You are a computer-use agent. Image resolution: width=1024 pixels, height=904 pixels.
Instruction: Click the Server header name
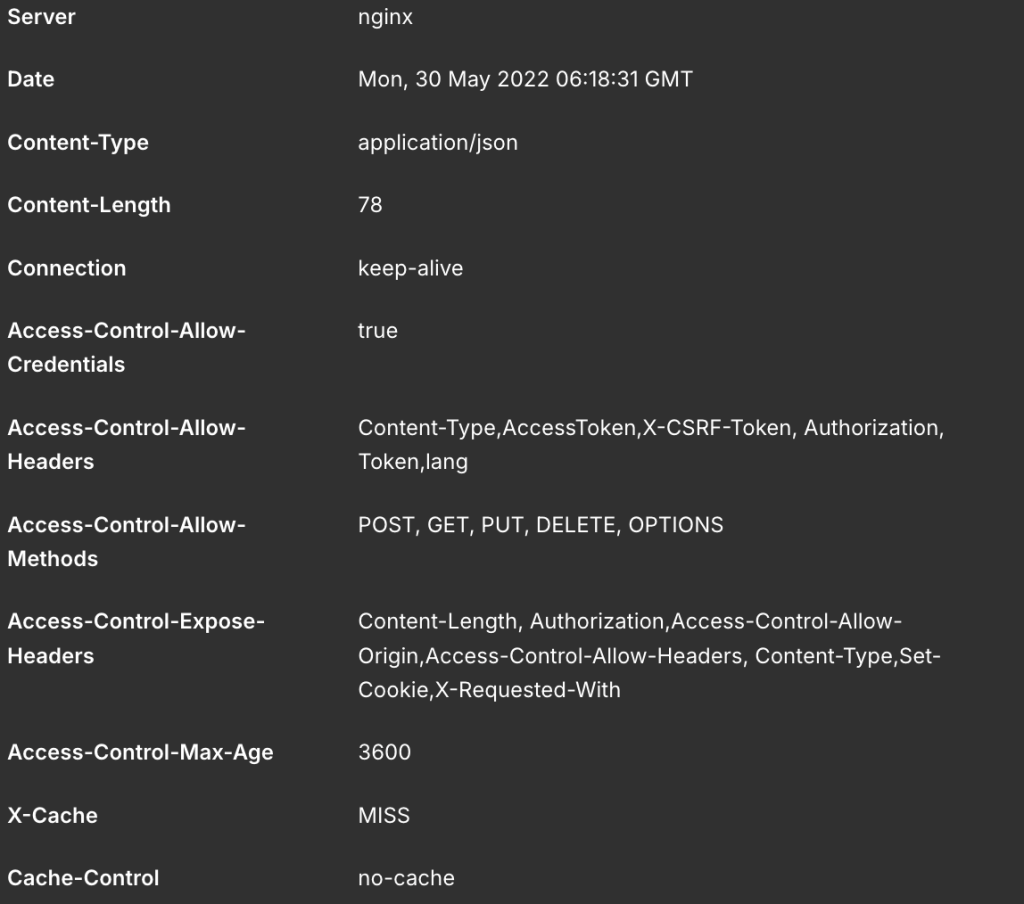(x=41, y=17)
